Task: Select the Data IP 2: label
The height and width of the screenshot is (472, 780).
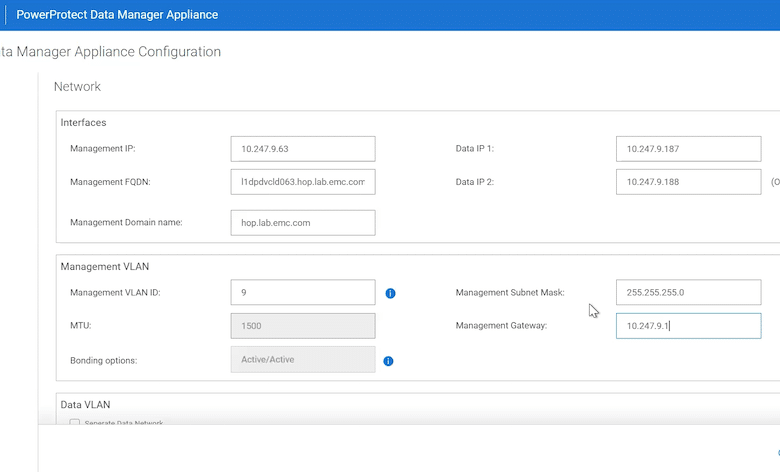Action: coord(475,182)
